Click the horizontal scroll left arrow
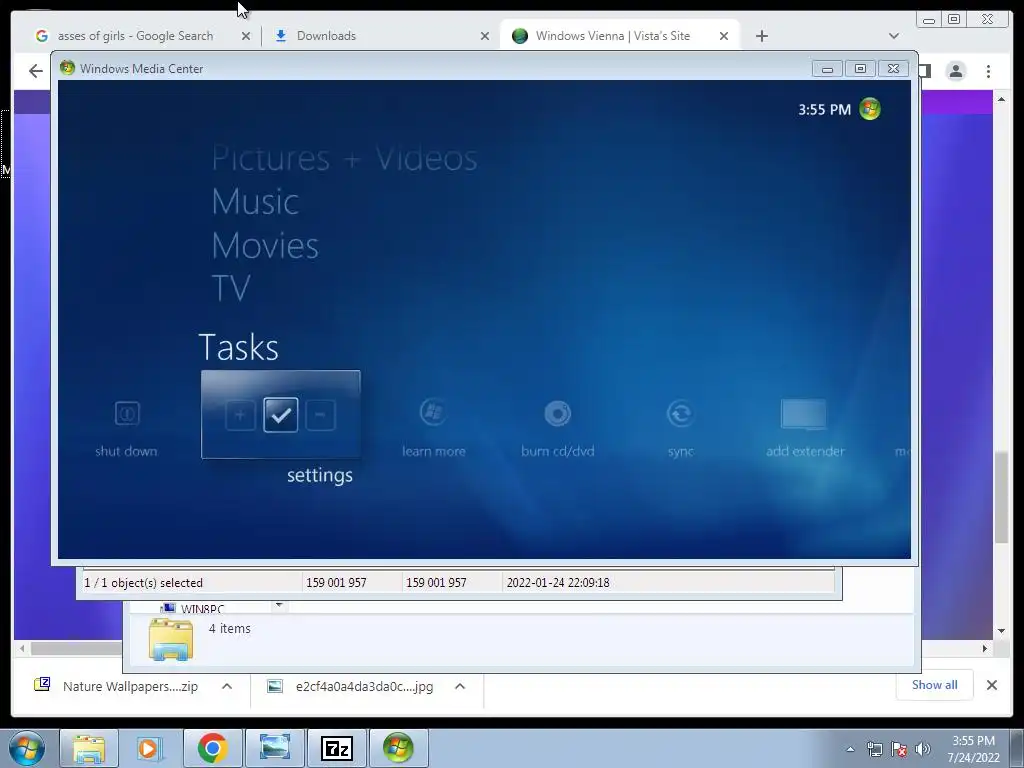This screenshot has width=1024, height=768. point(22,648)
